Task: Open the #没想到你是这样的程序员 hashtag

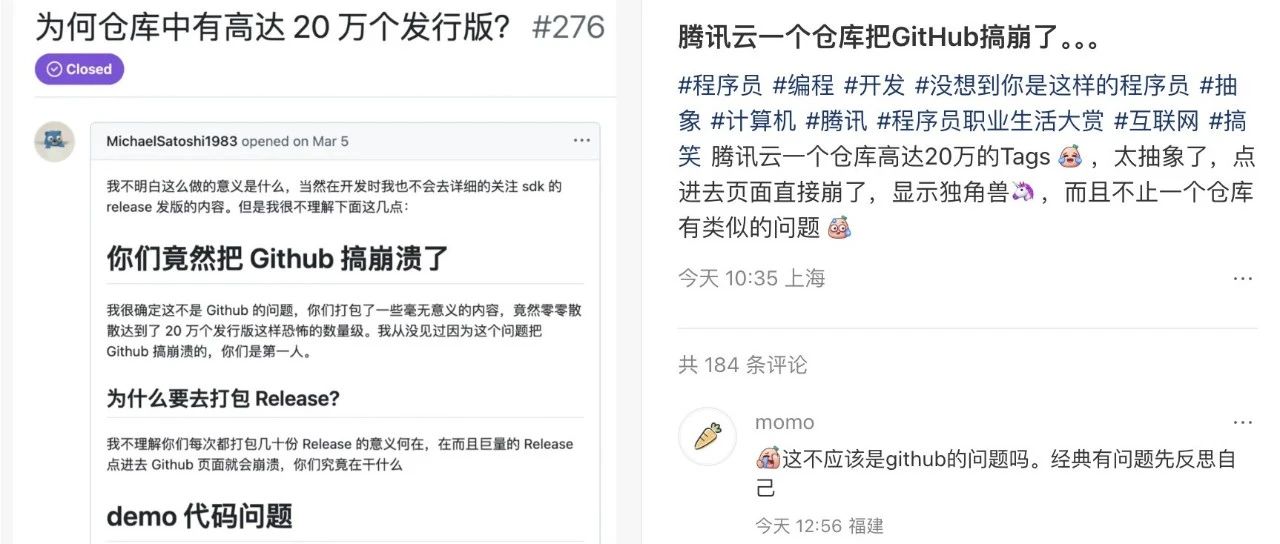Action: [x=1052, y=85]
